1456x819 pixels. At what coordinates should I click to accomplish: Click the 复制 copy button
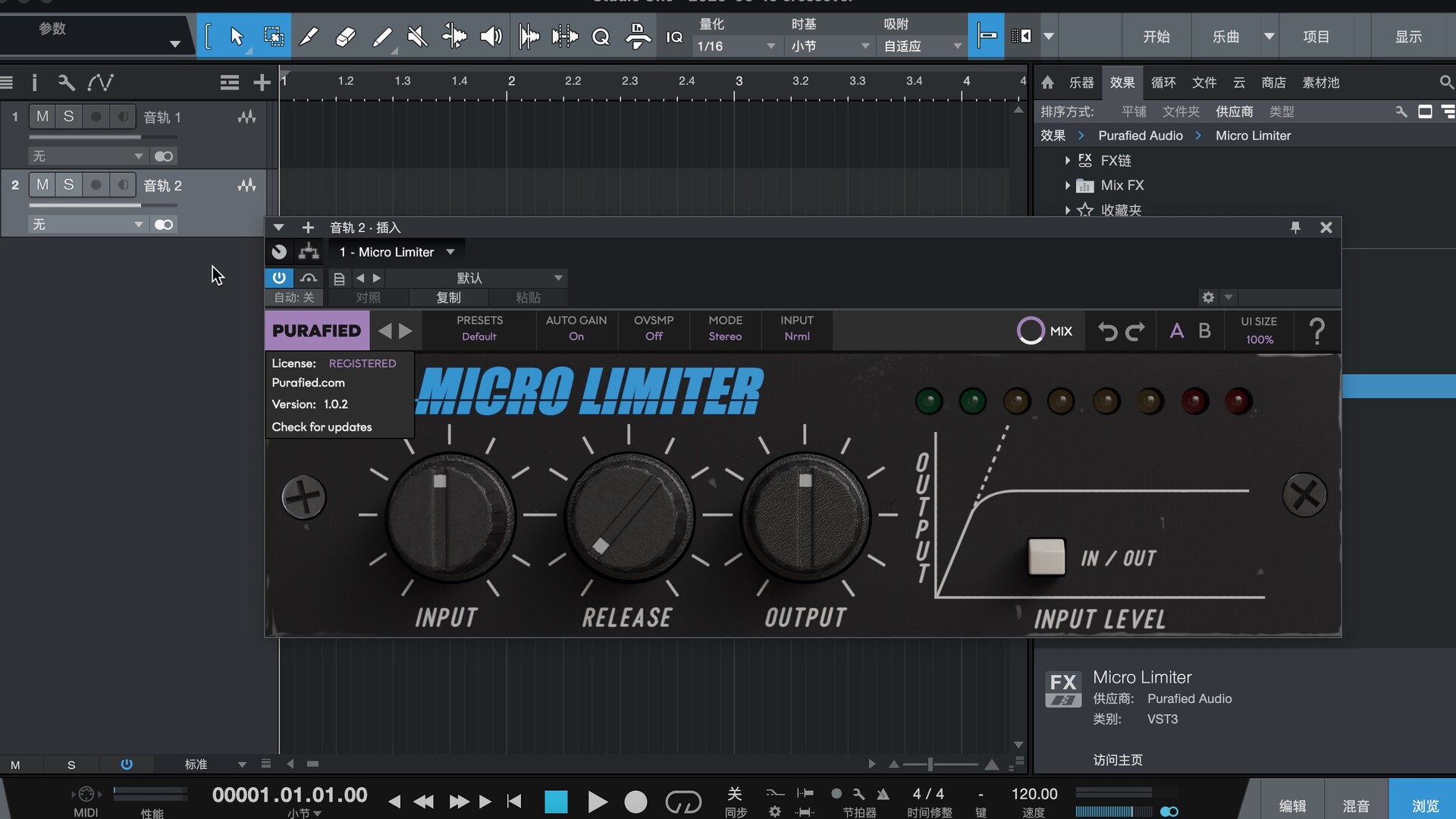448,297
